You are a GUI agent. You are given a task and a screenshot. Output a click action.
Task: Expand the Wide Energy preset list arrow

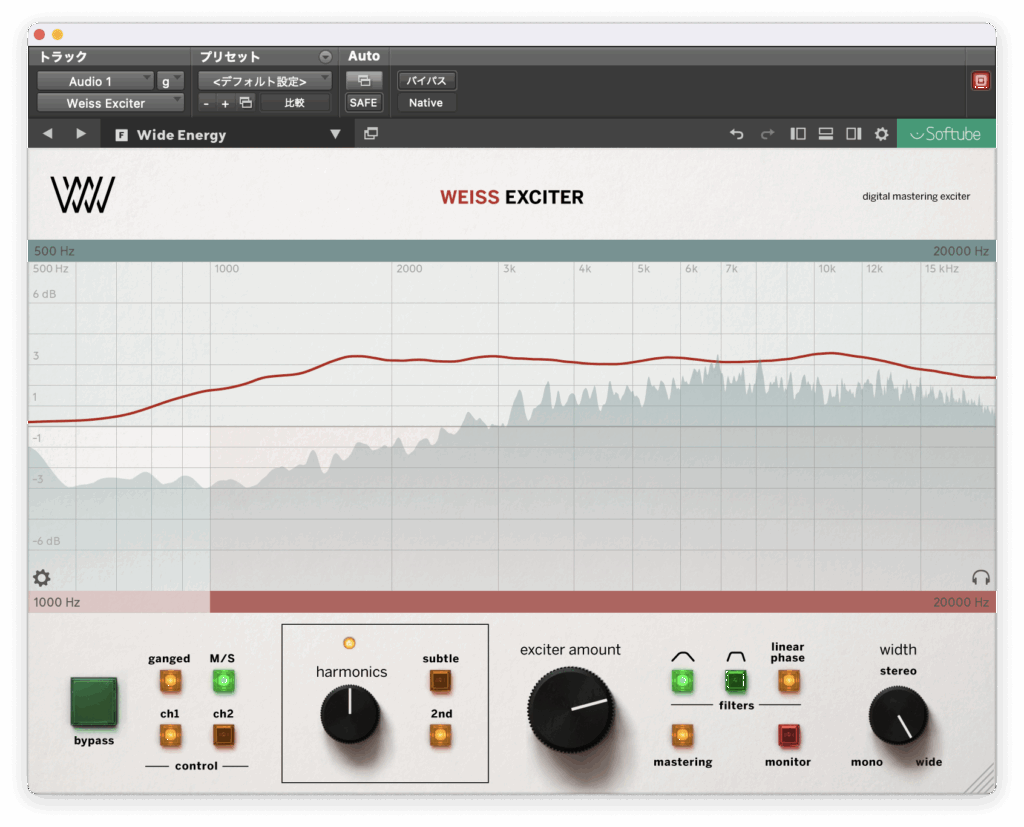point(335,134)
